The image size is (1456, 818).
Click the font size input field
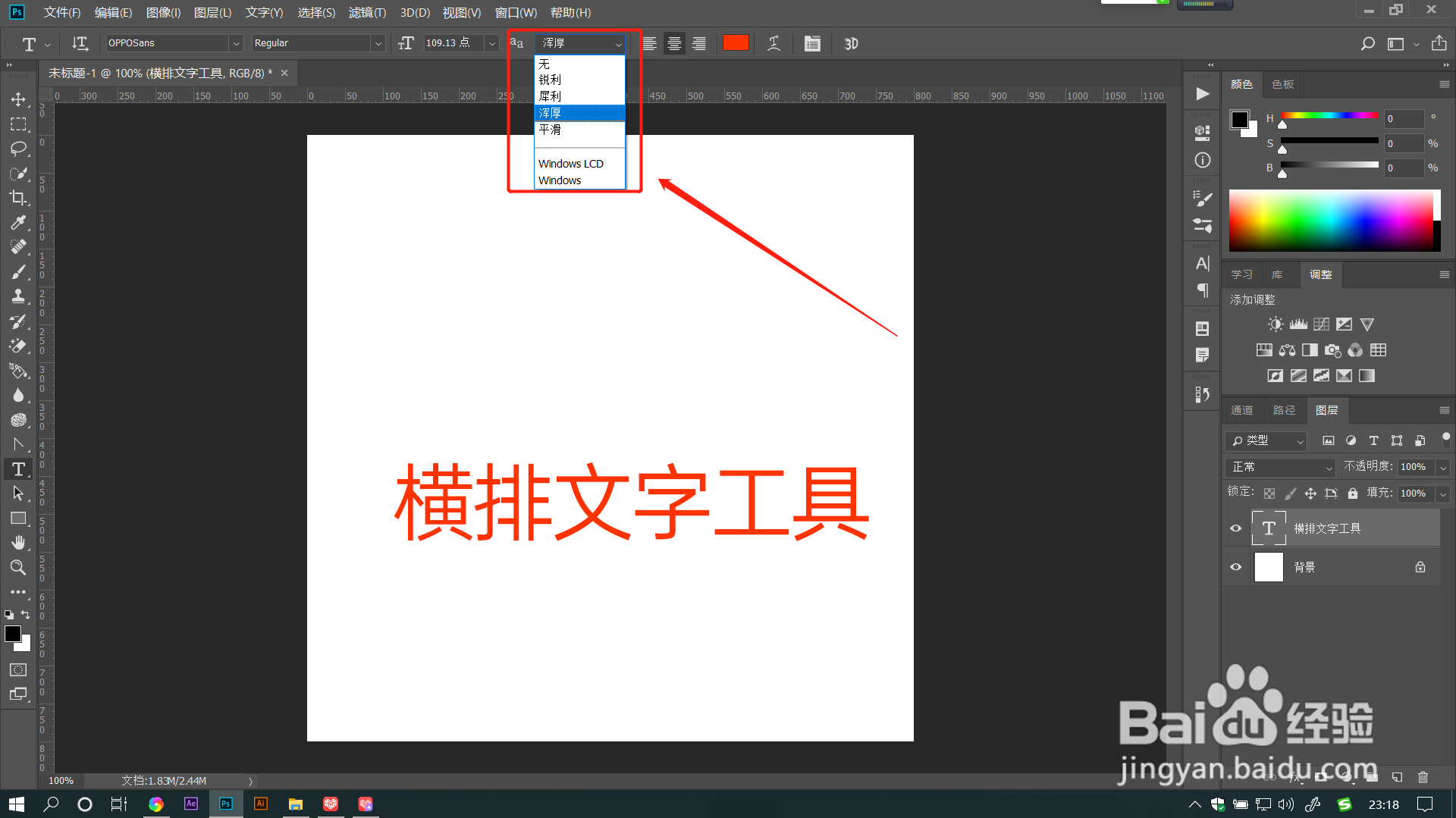(453, 43)
